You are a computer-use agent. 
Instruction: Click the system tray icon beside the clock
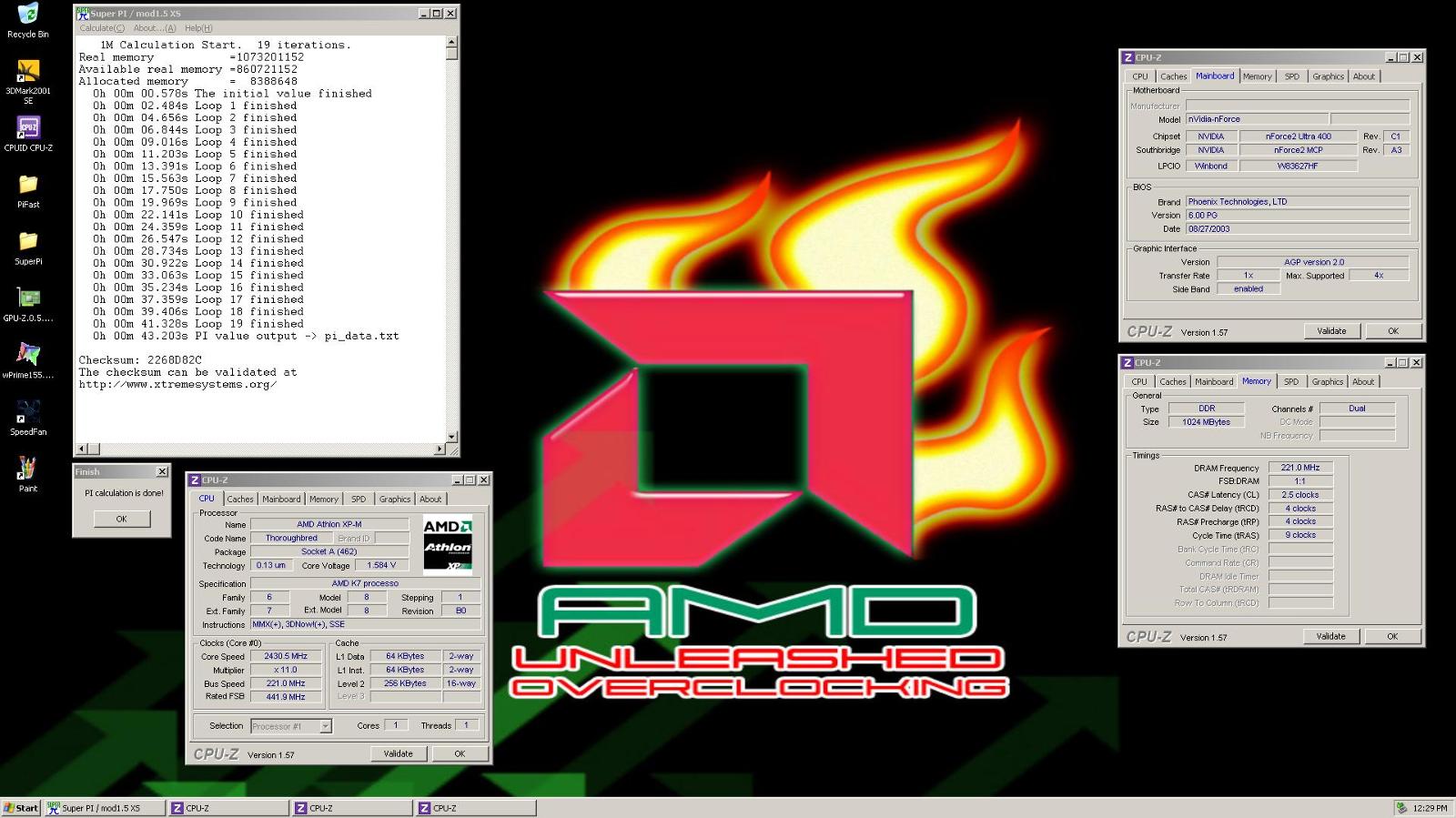click(x=1401, y=808)
